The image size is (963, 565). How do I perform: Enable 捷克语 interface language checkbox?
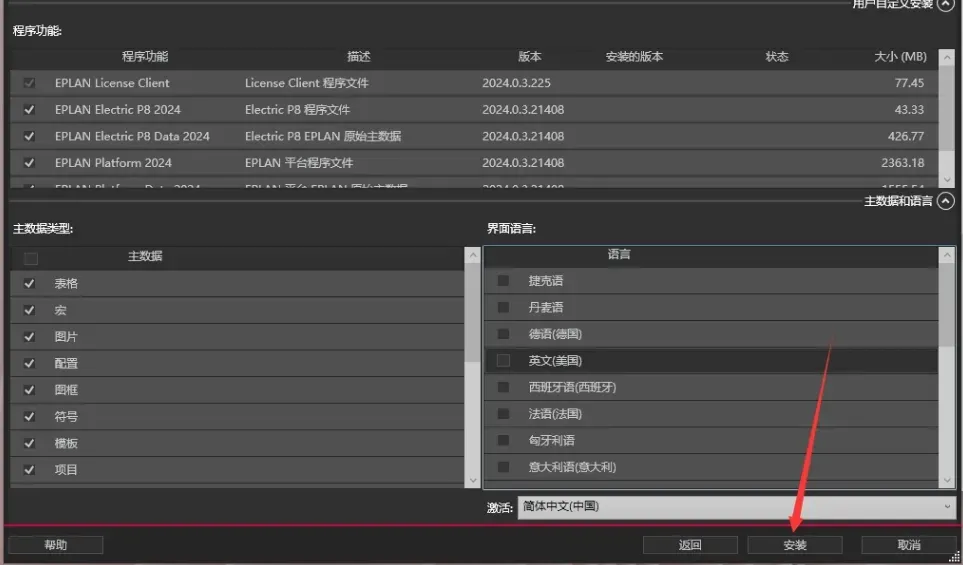click(x=503, y=281)
